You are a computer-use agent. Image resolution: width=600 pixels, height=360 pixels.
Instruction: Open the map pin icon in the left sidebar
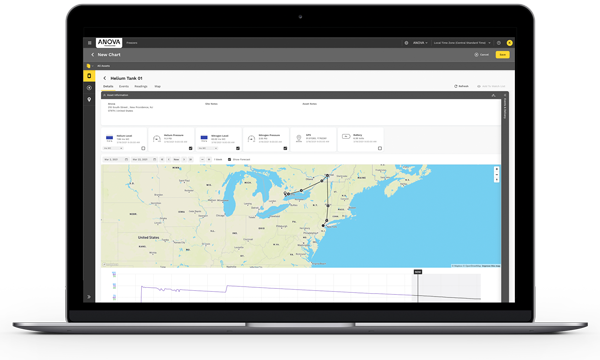click(x=89, y=99)
